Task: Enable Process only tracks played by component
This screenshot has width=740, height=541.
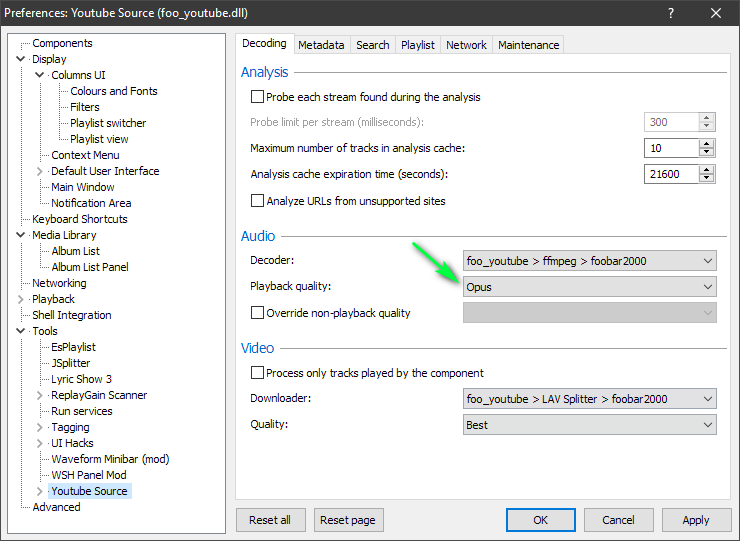Action: pos(258,373)
